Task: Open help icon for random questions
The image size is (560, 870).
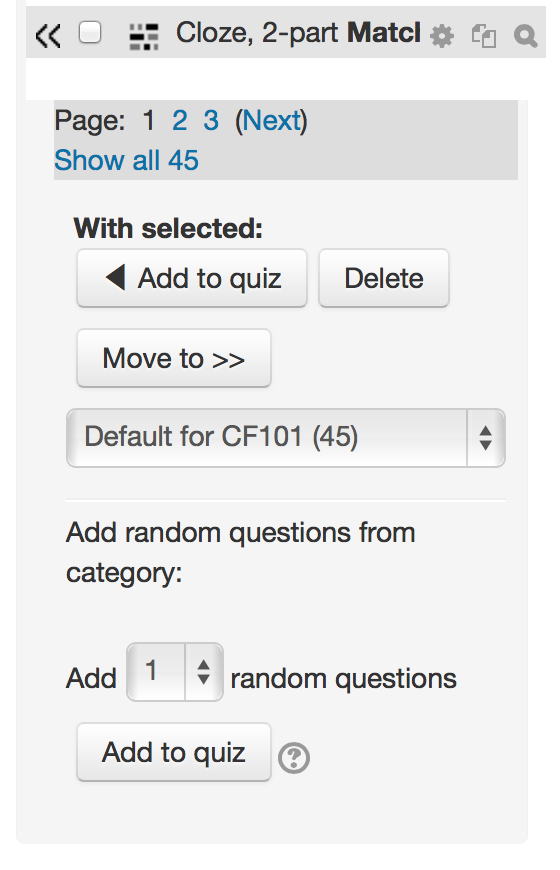Action: 294,758
